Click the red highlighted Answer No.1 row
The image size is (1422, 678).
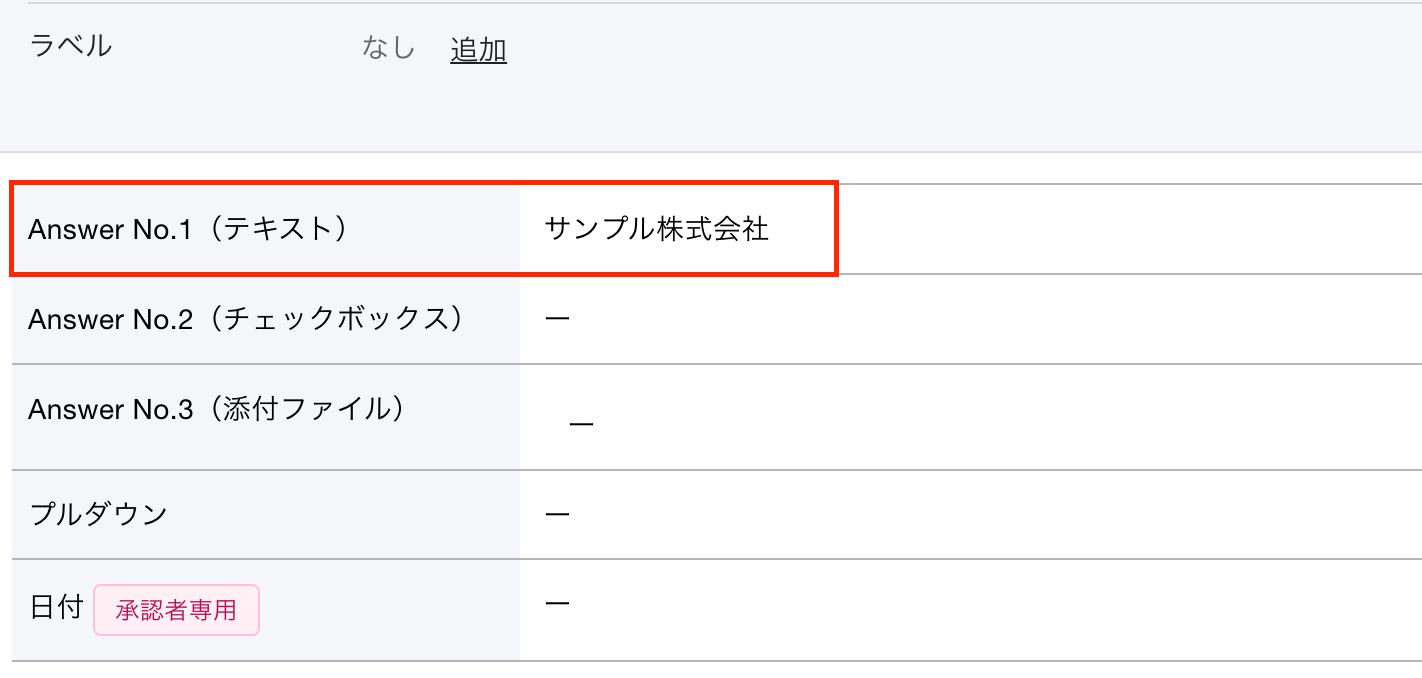(424, 229)
